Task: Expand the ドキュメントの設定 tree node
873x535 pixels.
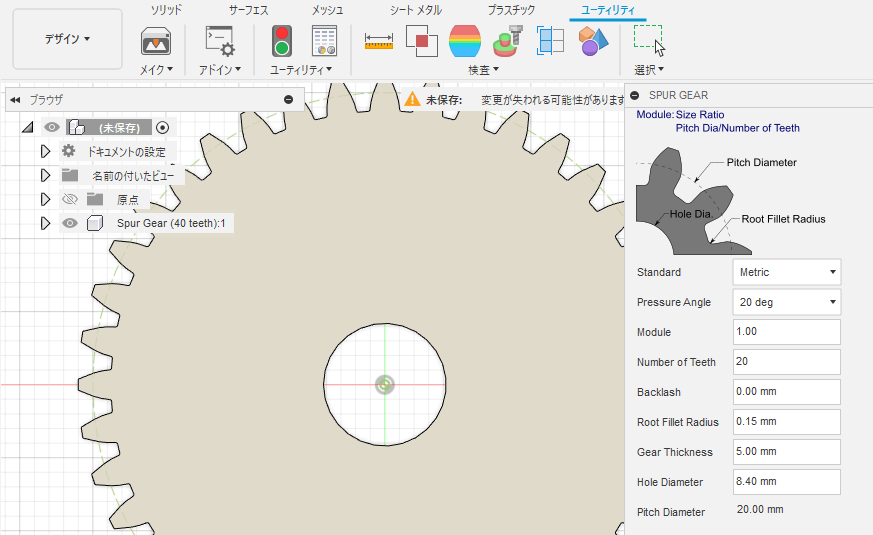Action: click(x=45, y=151)
